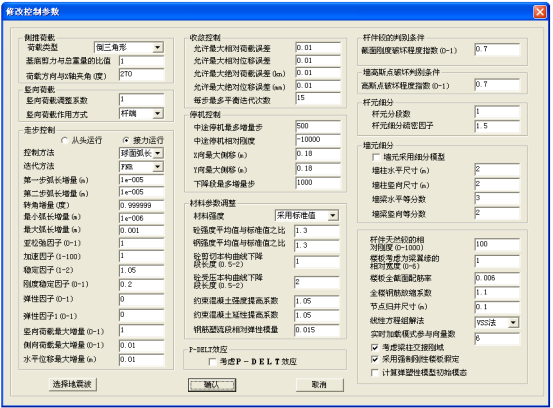Image resolution: width=553 pixels, height=408 pixels.
Task: Toggle 墙元采用细分模型 checkbox
Action: click(x=376, y=157)
